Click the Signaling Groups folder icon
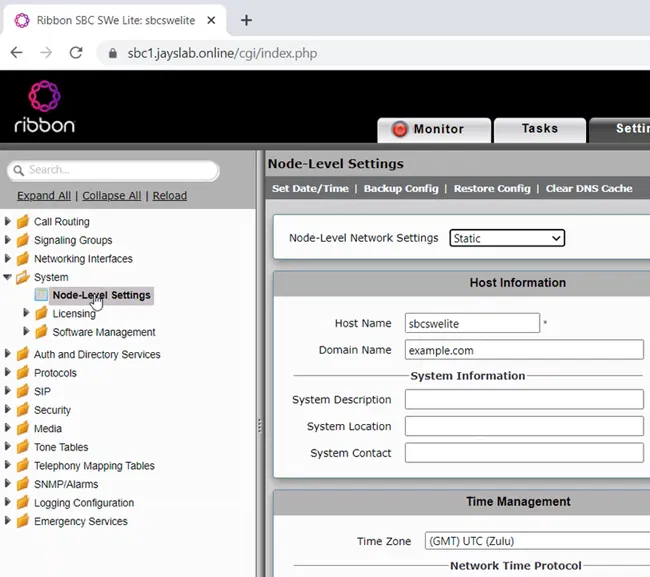This screenshot has height=577, width=650. 23,240
